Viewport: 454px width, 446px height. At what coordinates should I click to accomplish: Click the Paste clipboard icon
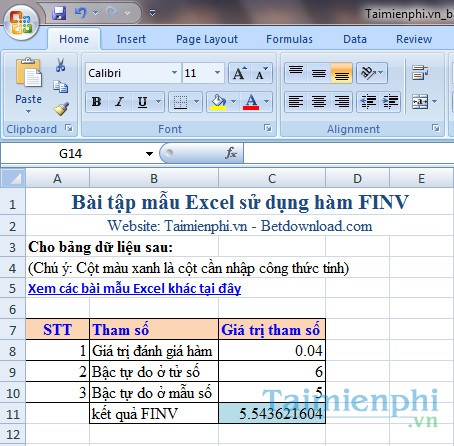point(28,73)
